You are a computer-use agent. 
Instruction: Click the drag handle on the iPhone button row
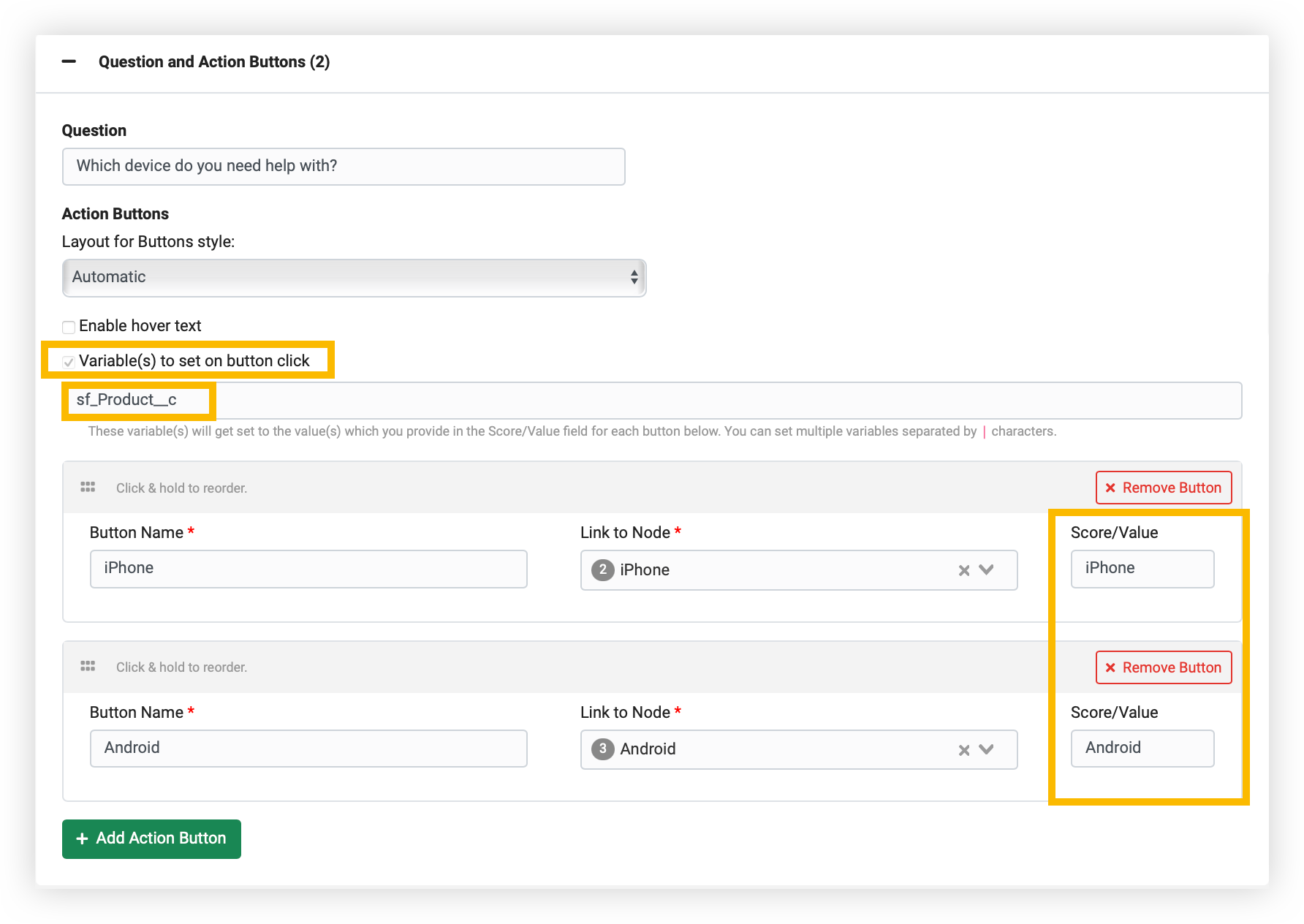pos(88,486)
